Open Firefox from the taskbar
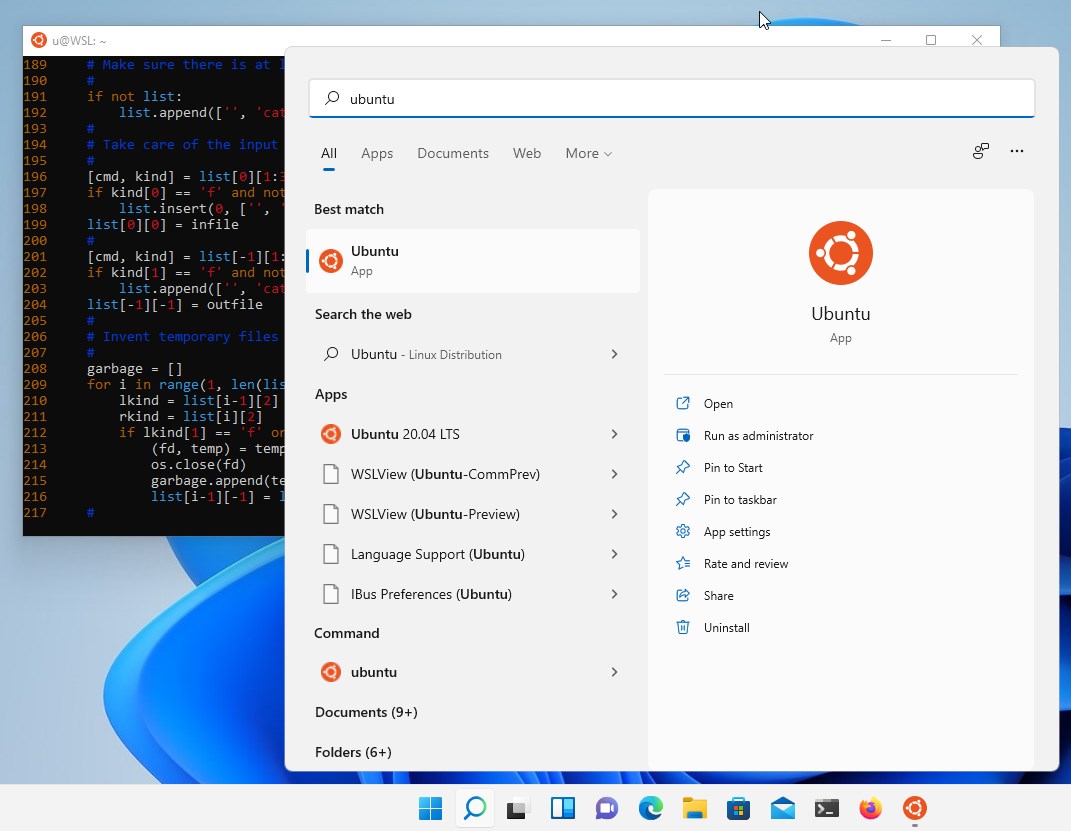 click(870, 808)
